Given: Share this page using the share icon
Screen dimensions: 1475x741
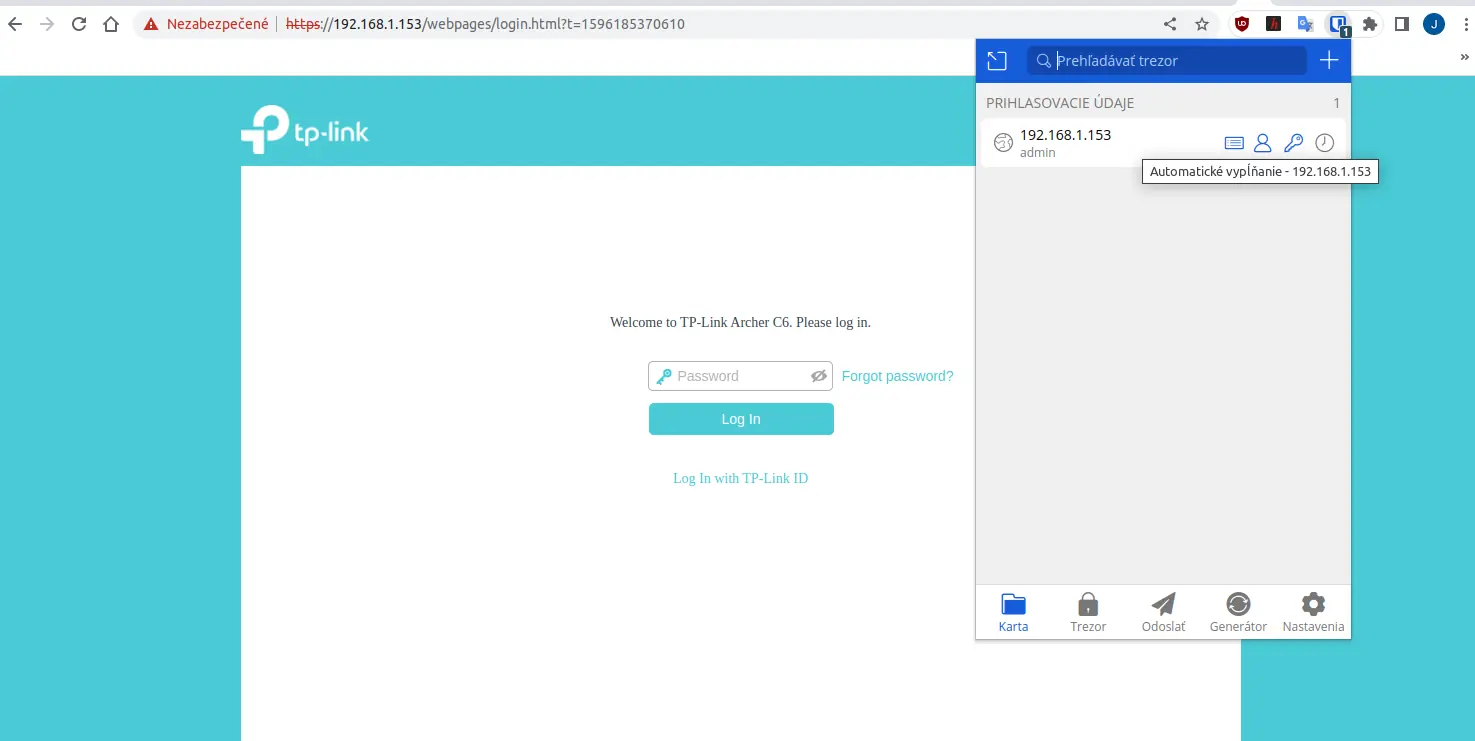Looking at the screenshot, I should (x=1170, y=24).
